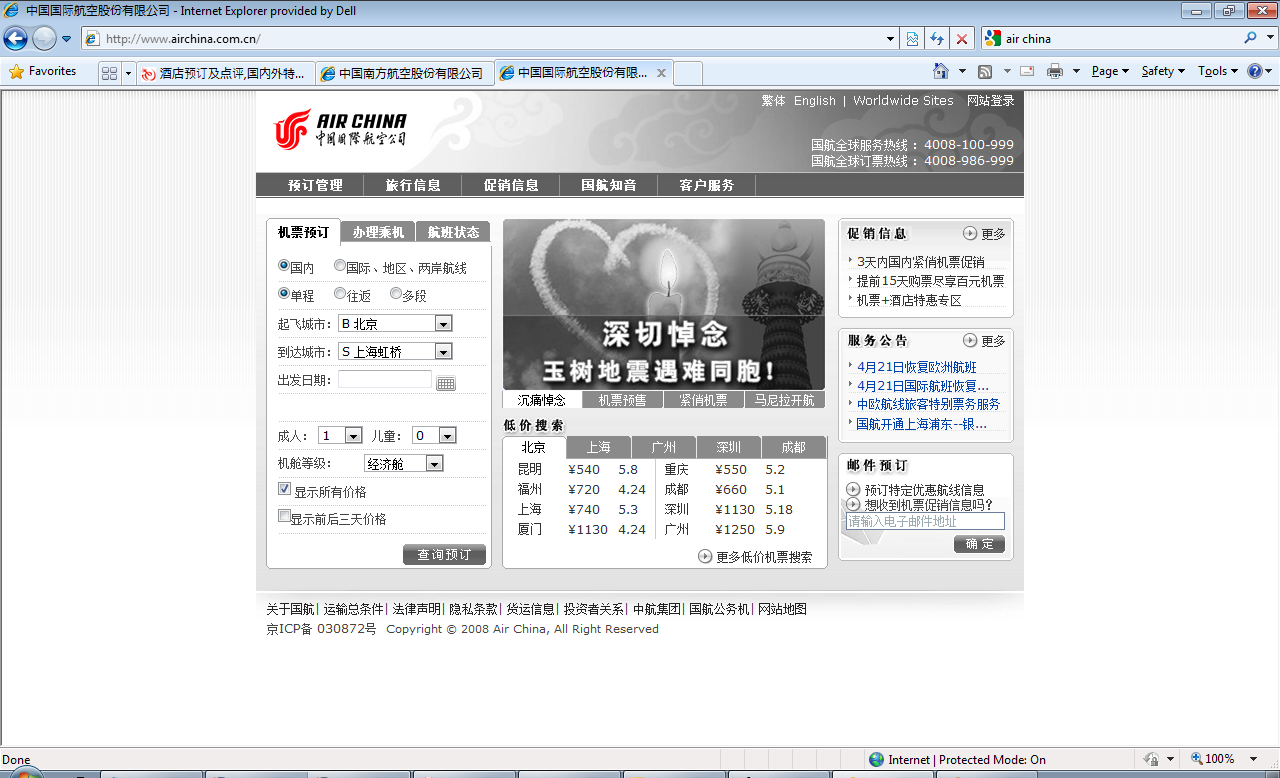Image resolution: width=1280 pixels, height=778 pixels.
Task: Select the 上海 low price tab
Action: click(x=598, y=447)
